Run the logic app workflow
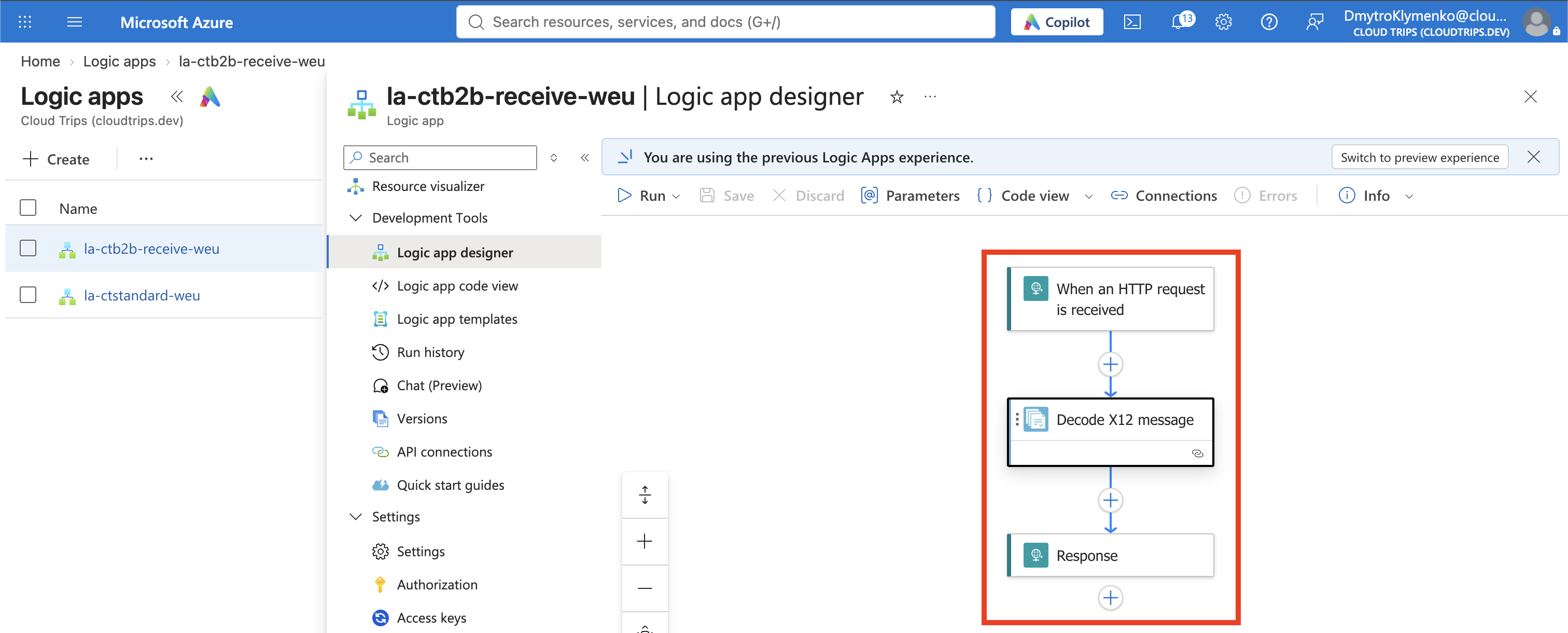Image resolution: width=1568 pixels, height=633 pixels. point(641,196)
